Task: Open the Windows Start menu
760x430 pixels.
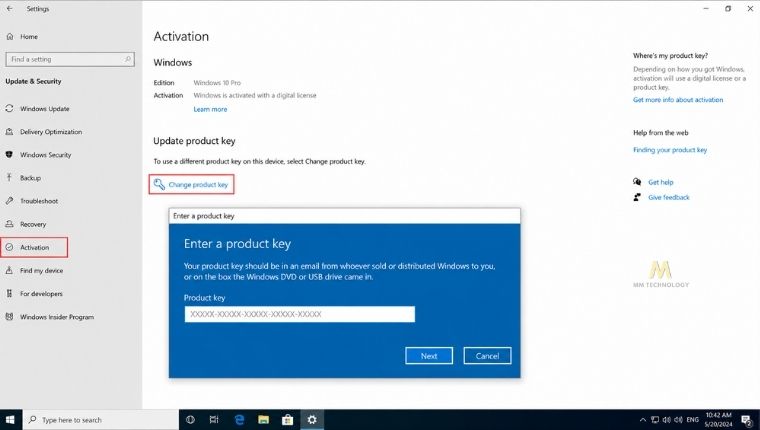Action: click(x=11, y=420)
